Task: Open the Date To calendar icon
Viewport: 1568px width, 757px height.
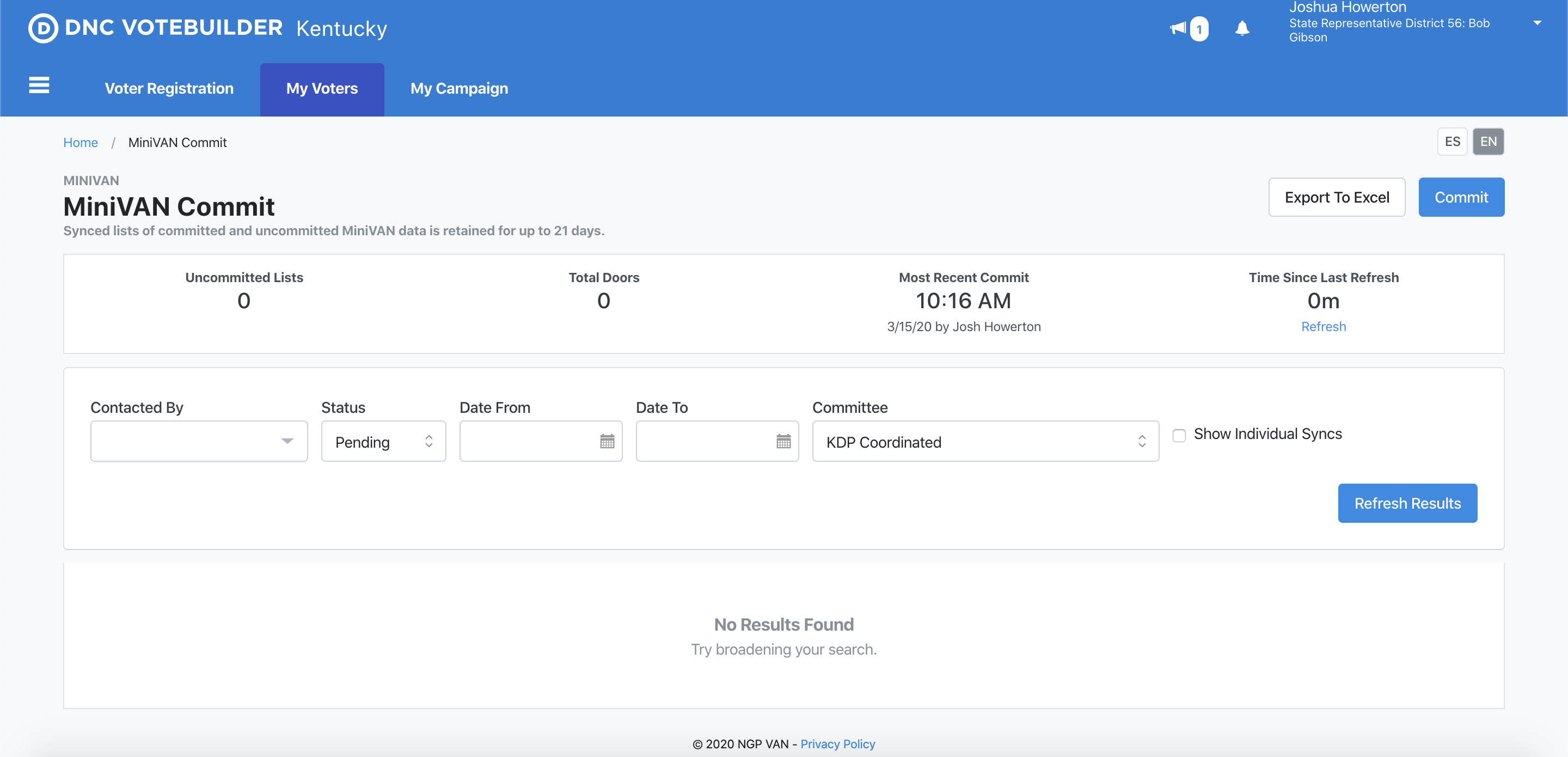Action: (783, 441)
